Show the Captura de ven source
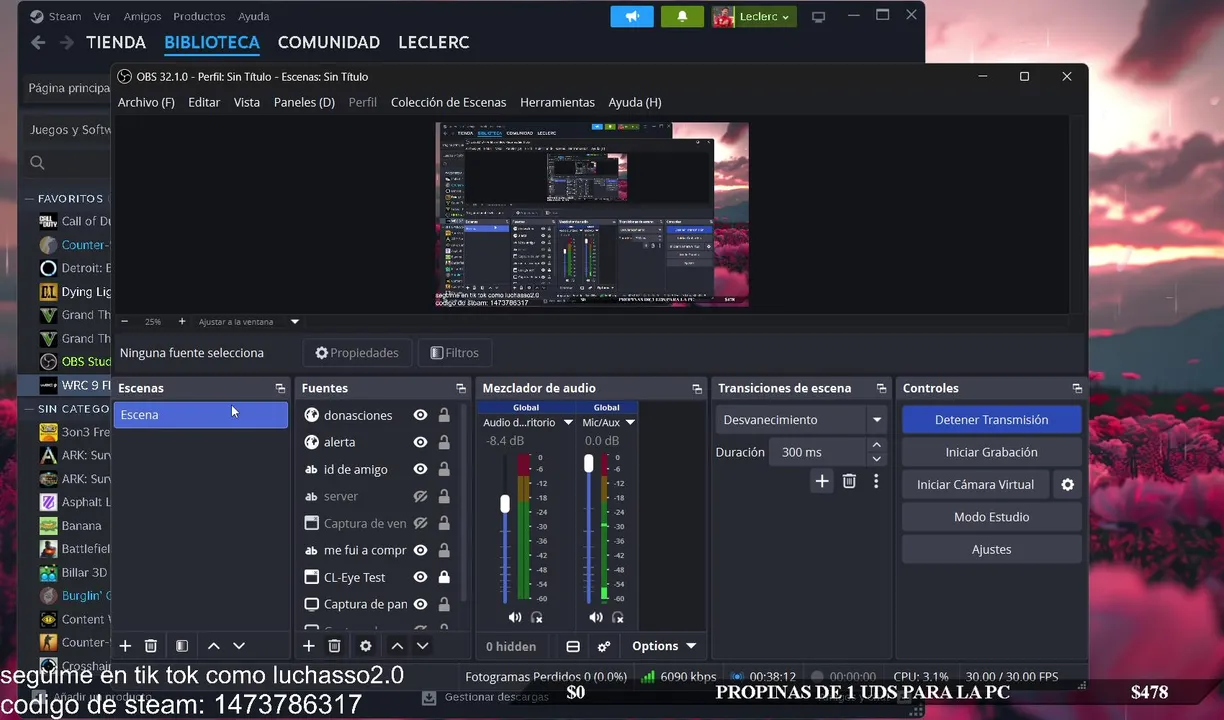 tap(421, 523)
